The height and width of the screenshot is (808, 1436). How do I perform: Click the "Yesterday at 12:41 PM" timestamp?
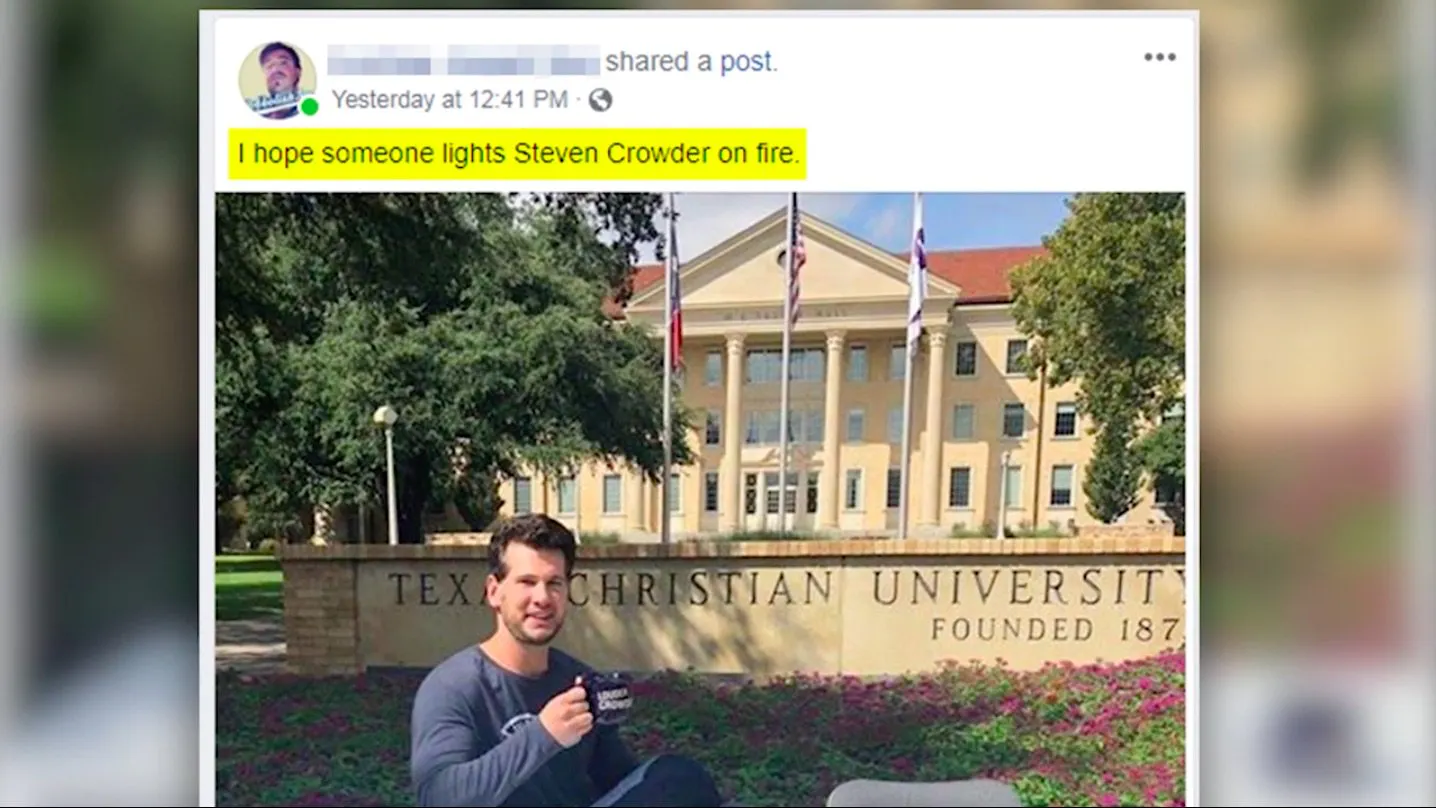(x=449, y=100)
